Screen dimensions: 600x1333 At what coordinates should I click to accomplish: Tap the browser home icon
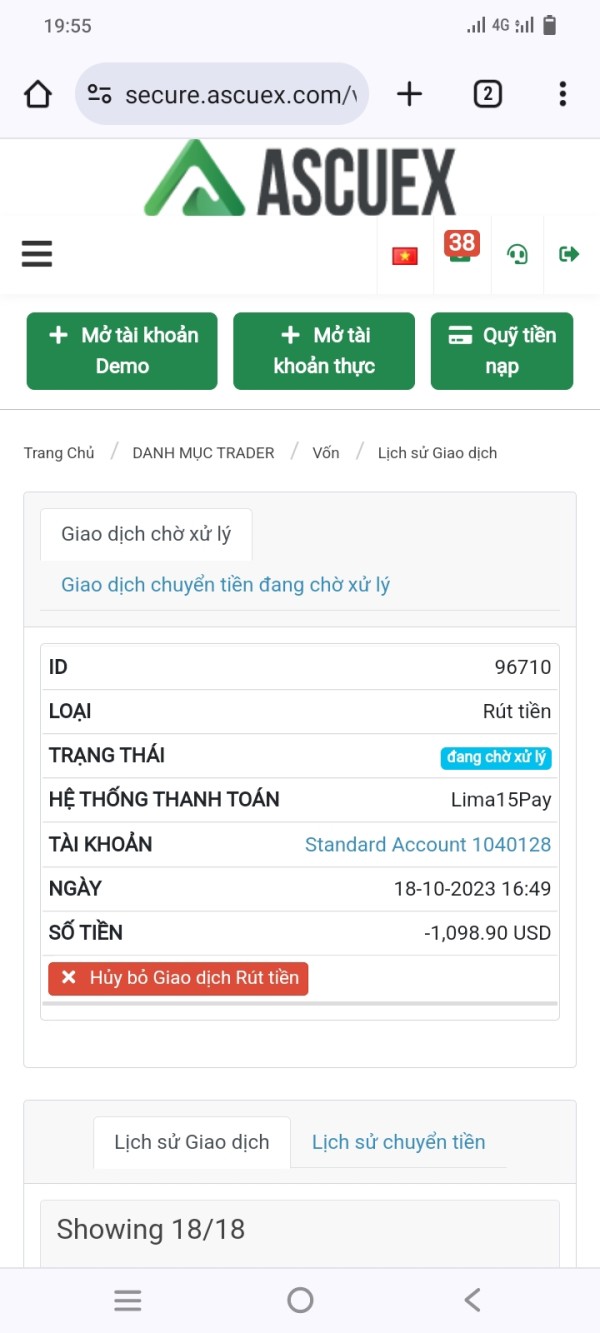pyautogui.click(x=38, y=95)
